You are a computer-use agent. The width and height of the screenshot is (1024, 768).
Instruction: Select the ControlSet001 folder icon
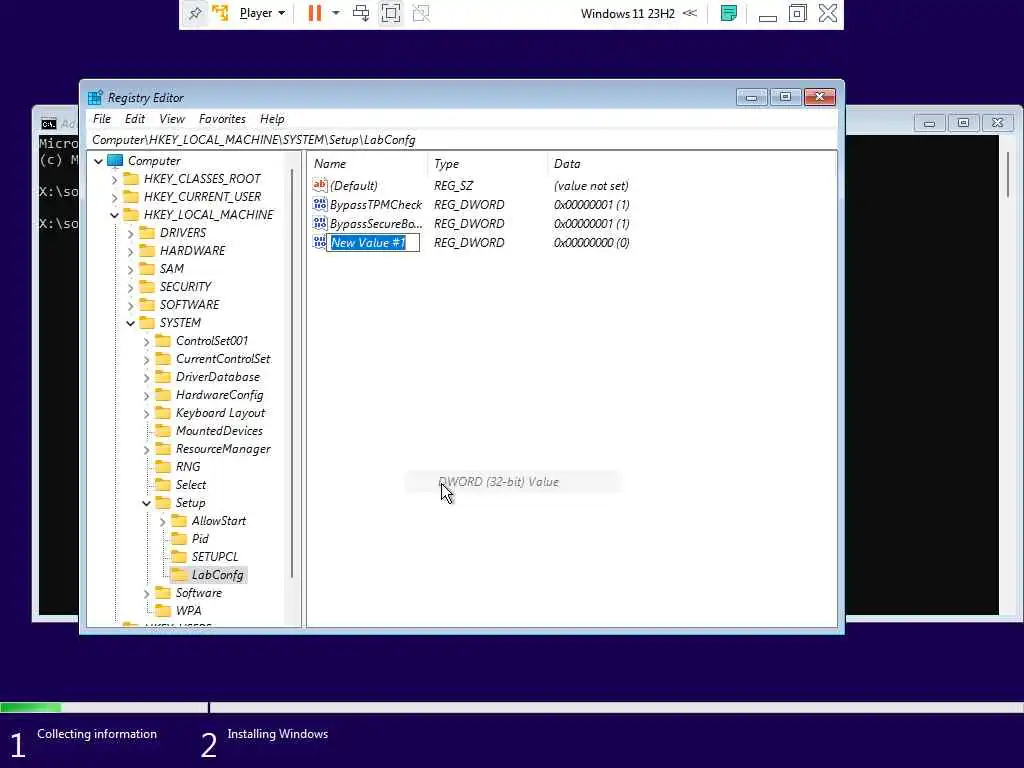(163, 341)
